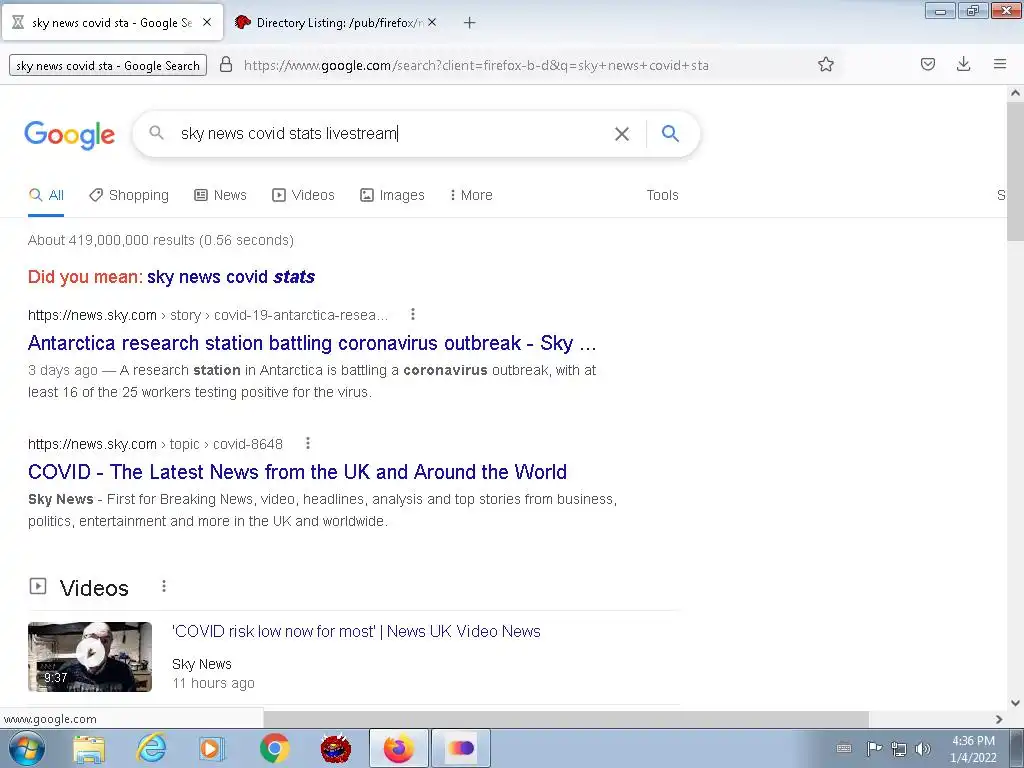Click the '11 hours ago' video timestamp
Image resolution: width=1024 pixels, height=768 pixels.
click(x=213, y=683)
